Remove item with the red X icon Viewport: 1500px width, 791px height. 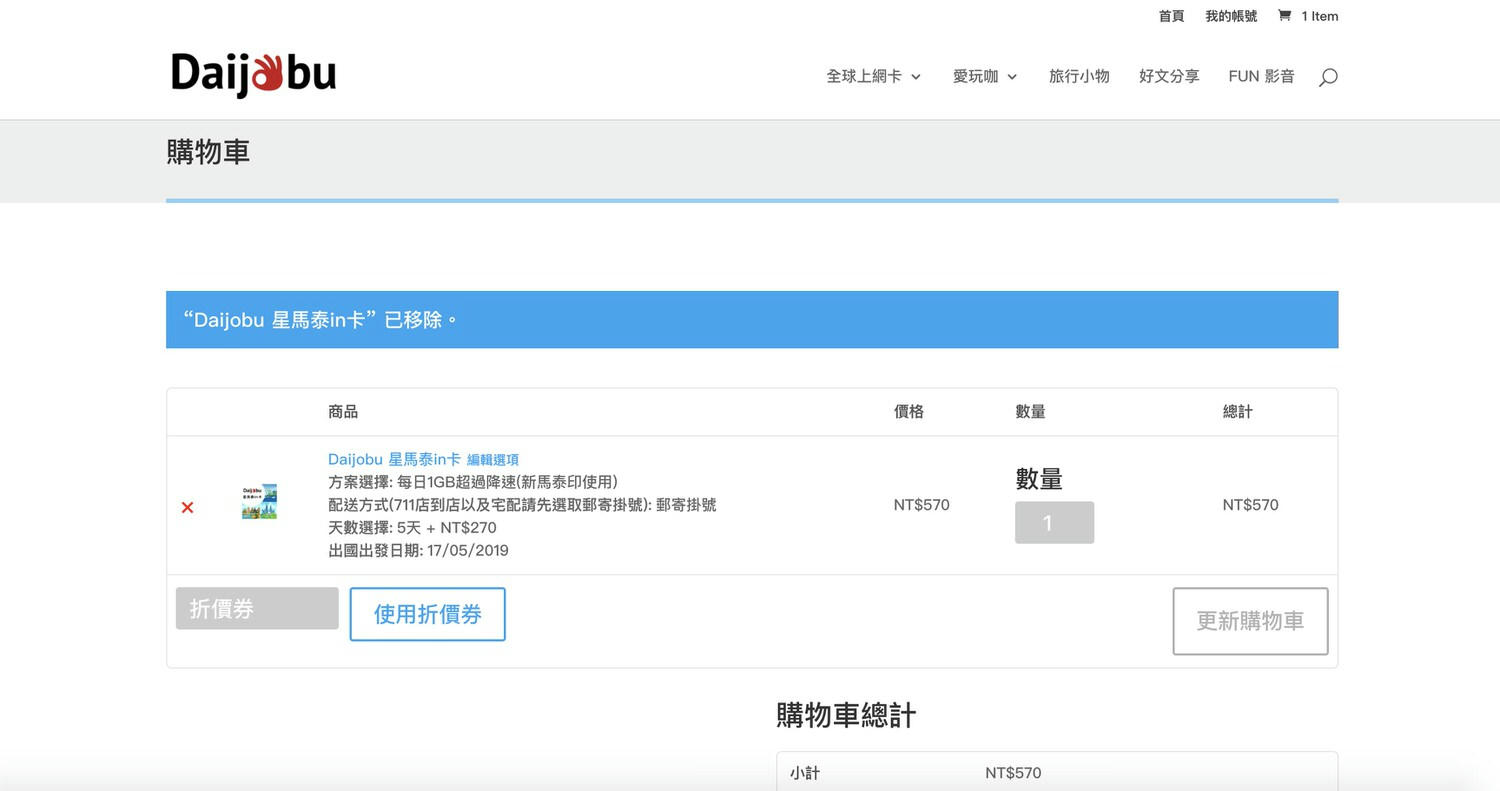point(187,508)
